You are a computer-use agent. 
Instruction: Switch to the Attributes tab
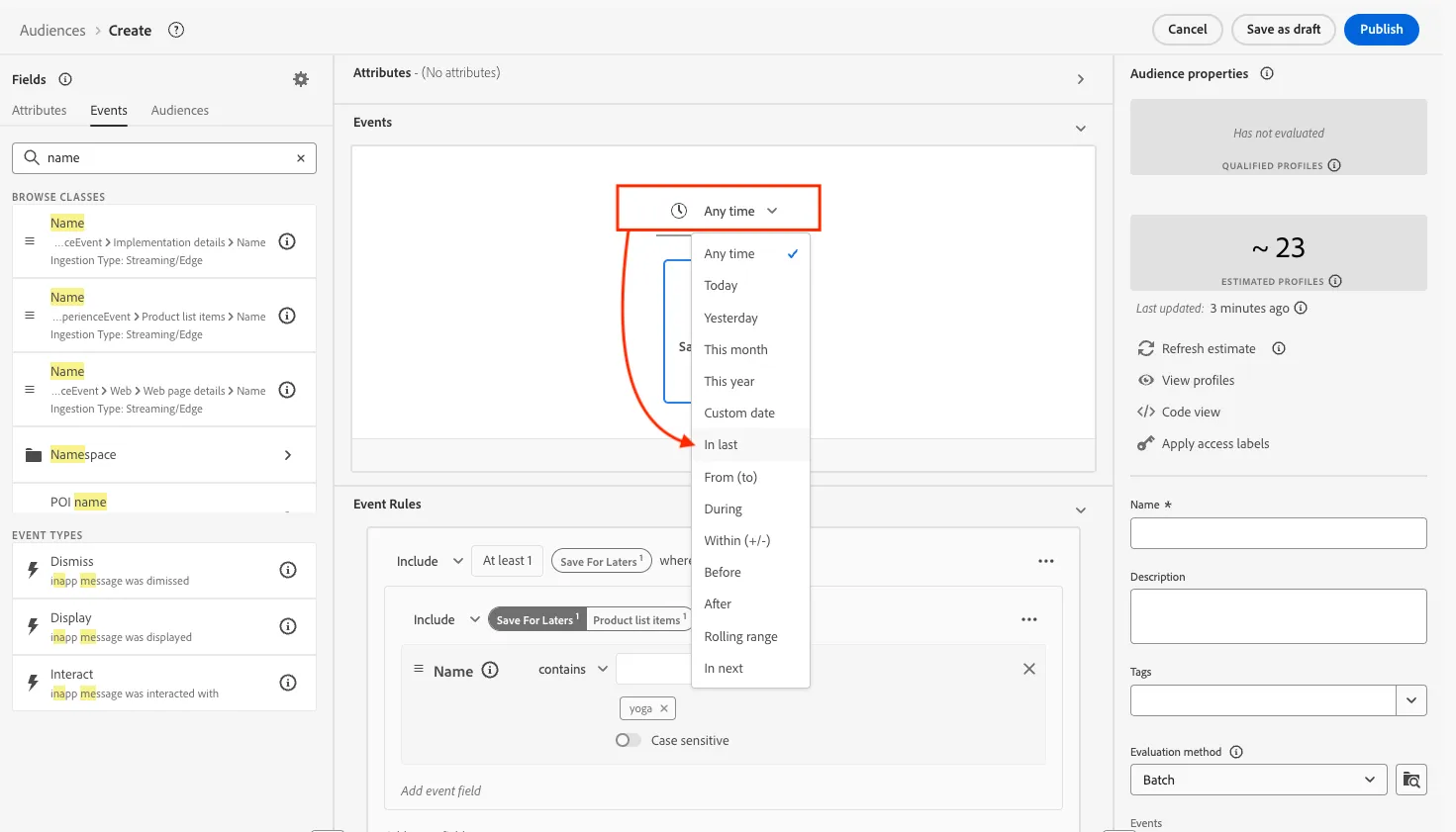[40, 111]
